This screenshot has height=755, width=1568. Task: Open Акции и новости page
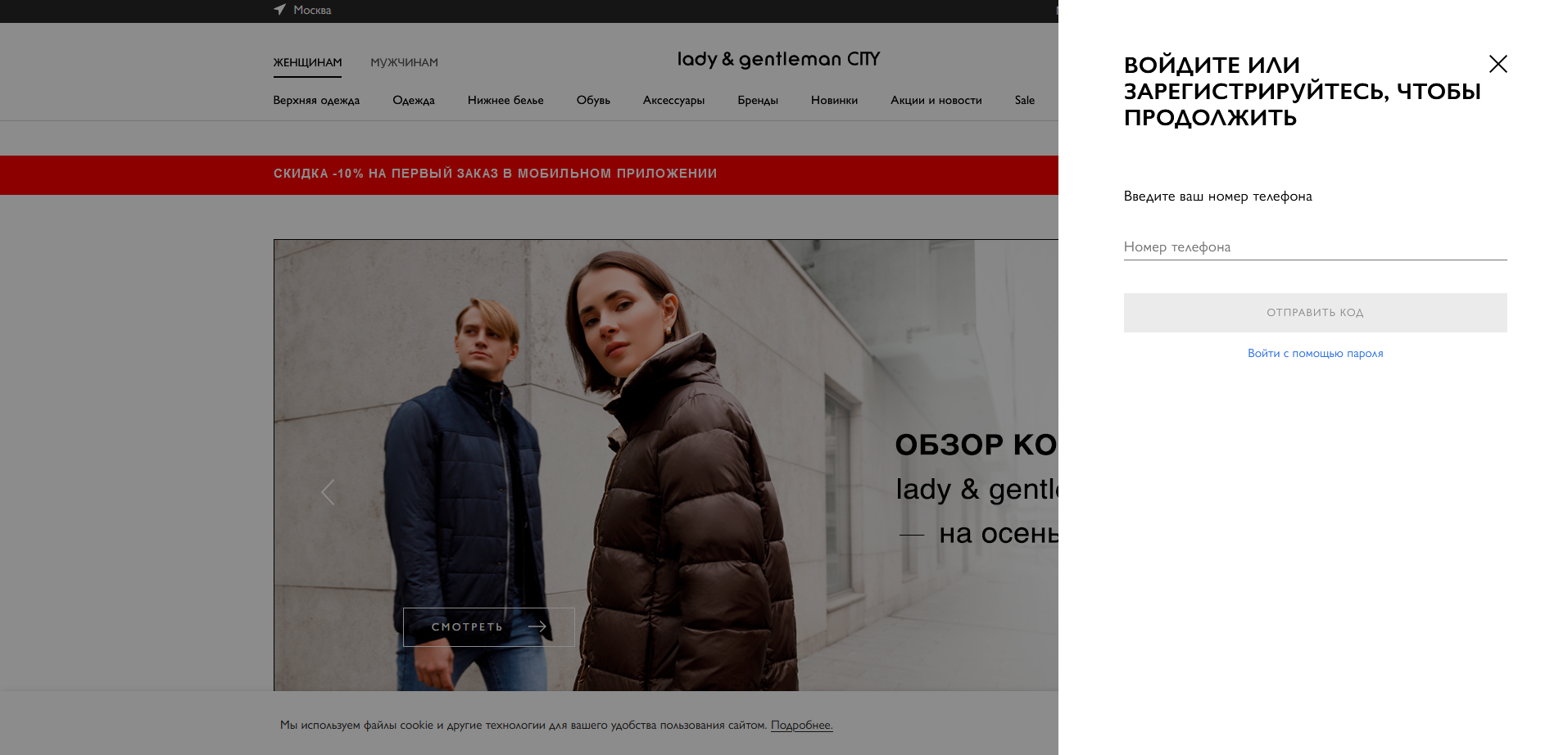pyautogui.click(x=936, y=100)
